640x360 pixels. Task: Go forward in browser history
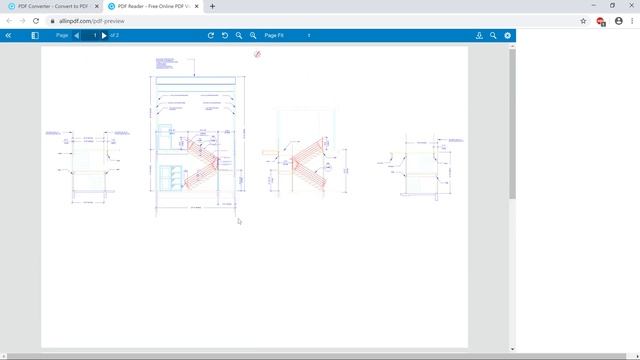[x=22, y=21]
